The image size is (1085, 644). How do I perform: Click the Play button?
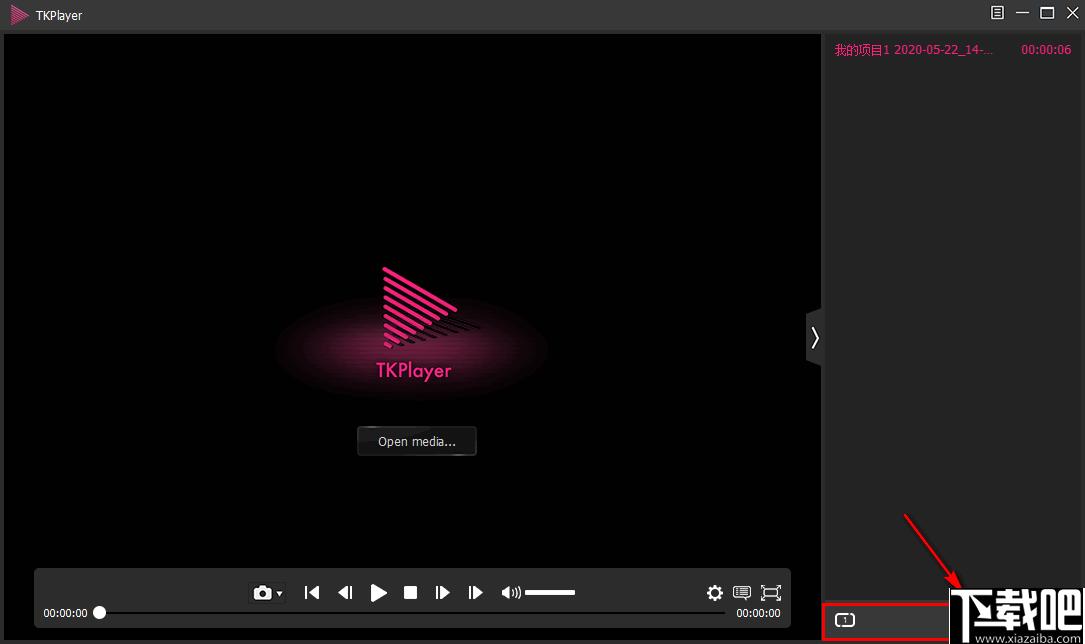tap(378, 593)
